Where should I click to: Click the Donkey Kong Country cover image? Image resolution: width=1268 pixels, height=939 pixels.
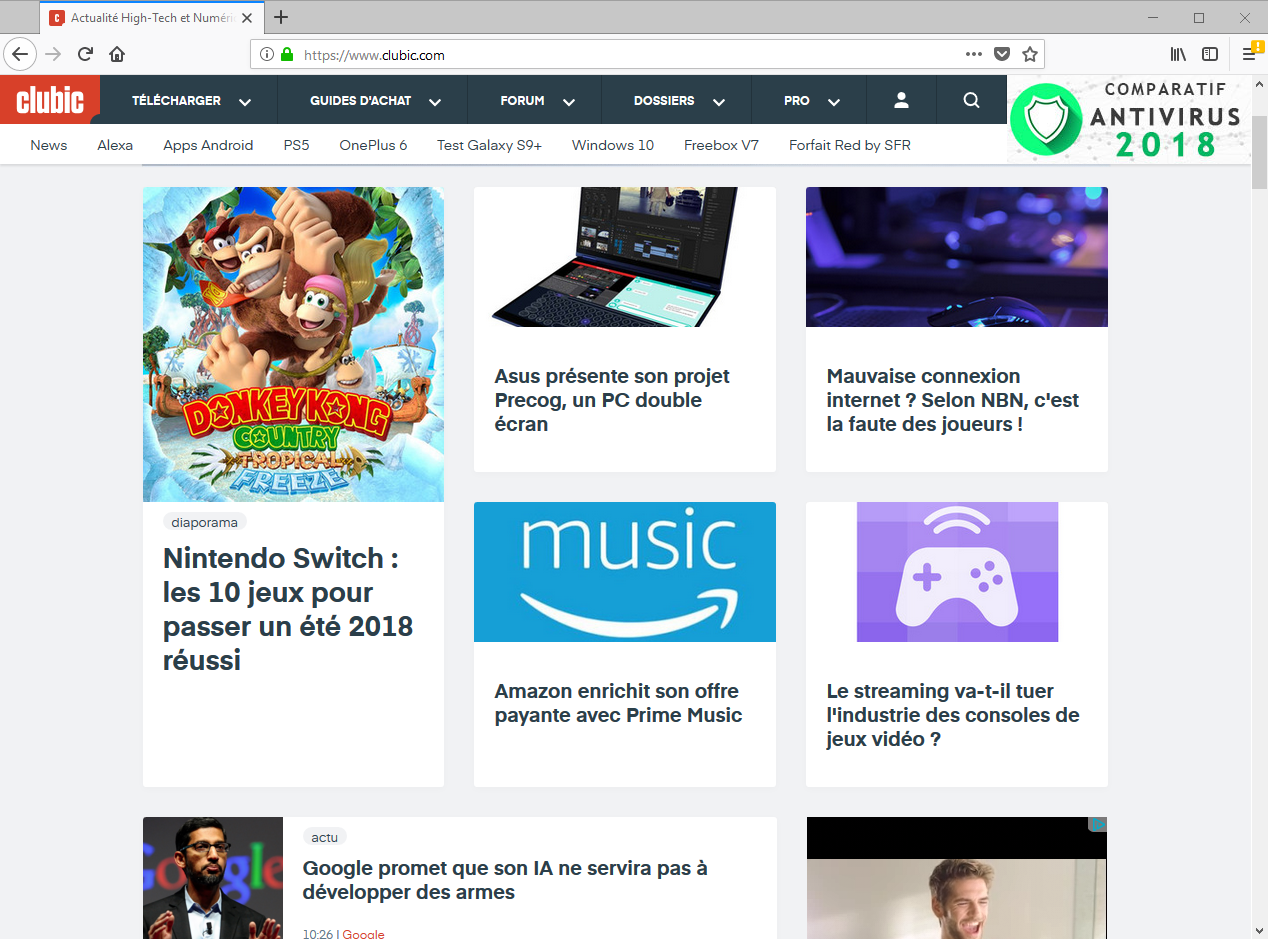point(293,344)
